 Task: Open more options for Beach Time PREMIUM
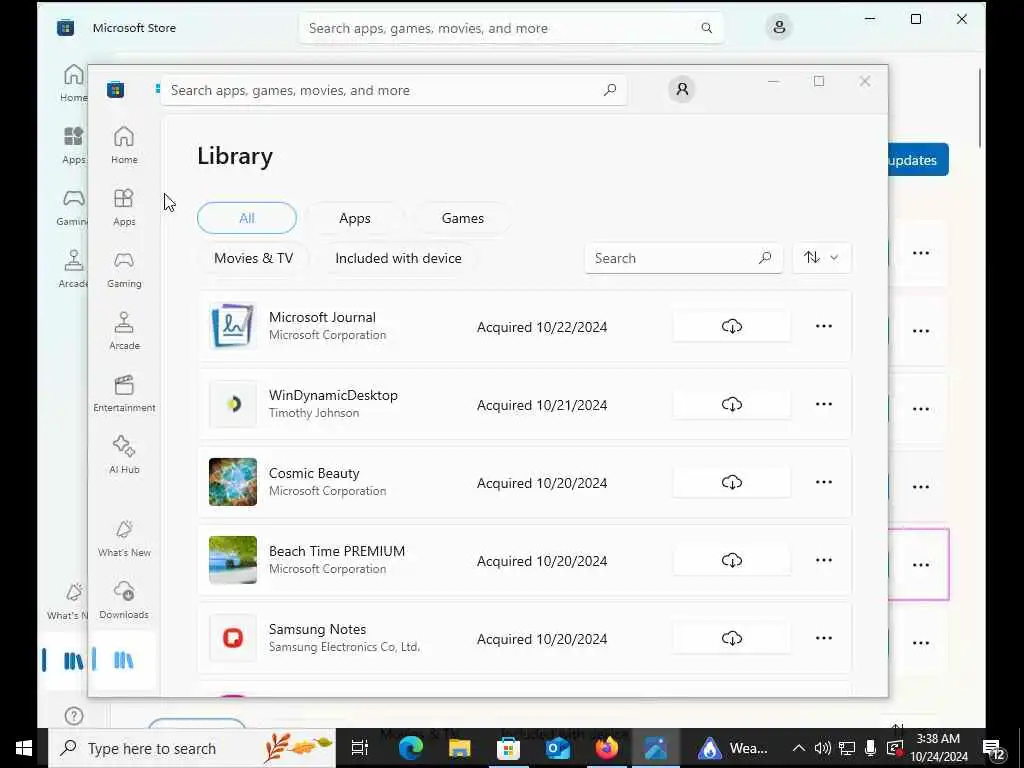click(824, 560)
